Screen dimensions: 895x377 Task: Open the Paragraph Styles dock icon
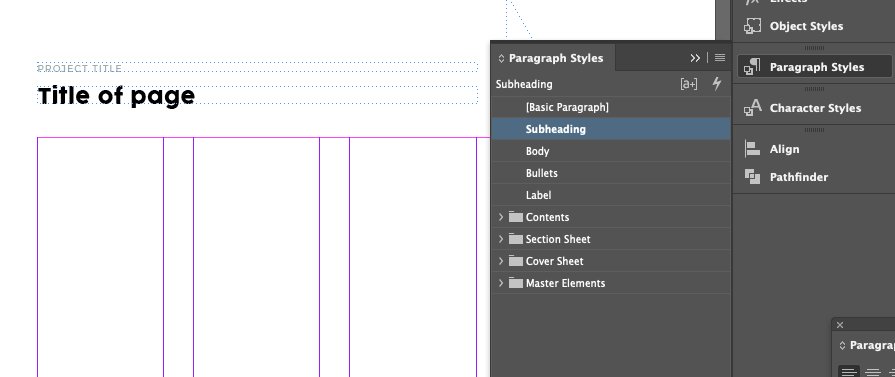tap(753, 67)
